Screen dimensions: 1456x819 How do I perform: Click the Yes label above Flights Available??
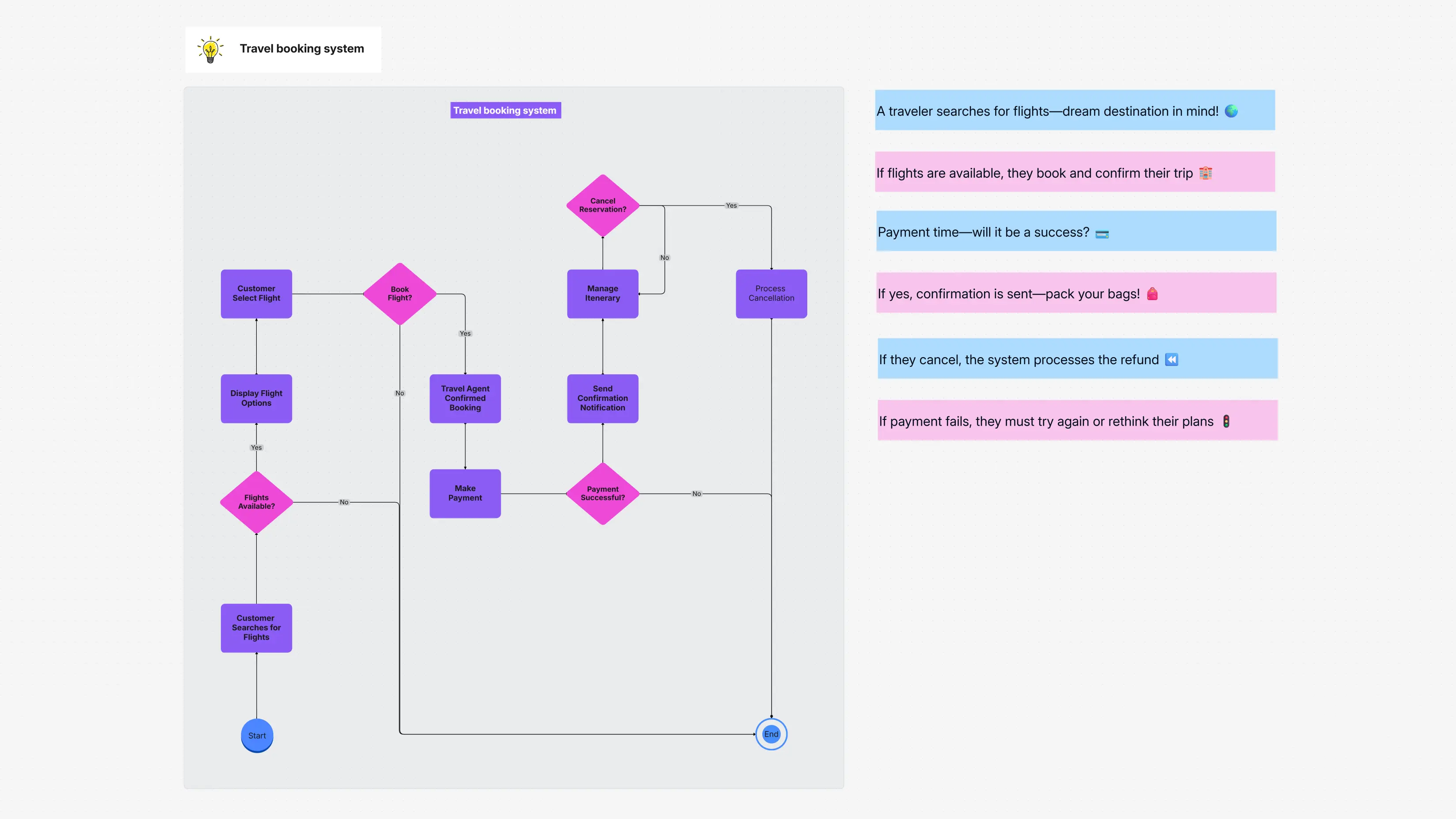pyautogui.click(x=256, y=448)
